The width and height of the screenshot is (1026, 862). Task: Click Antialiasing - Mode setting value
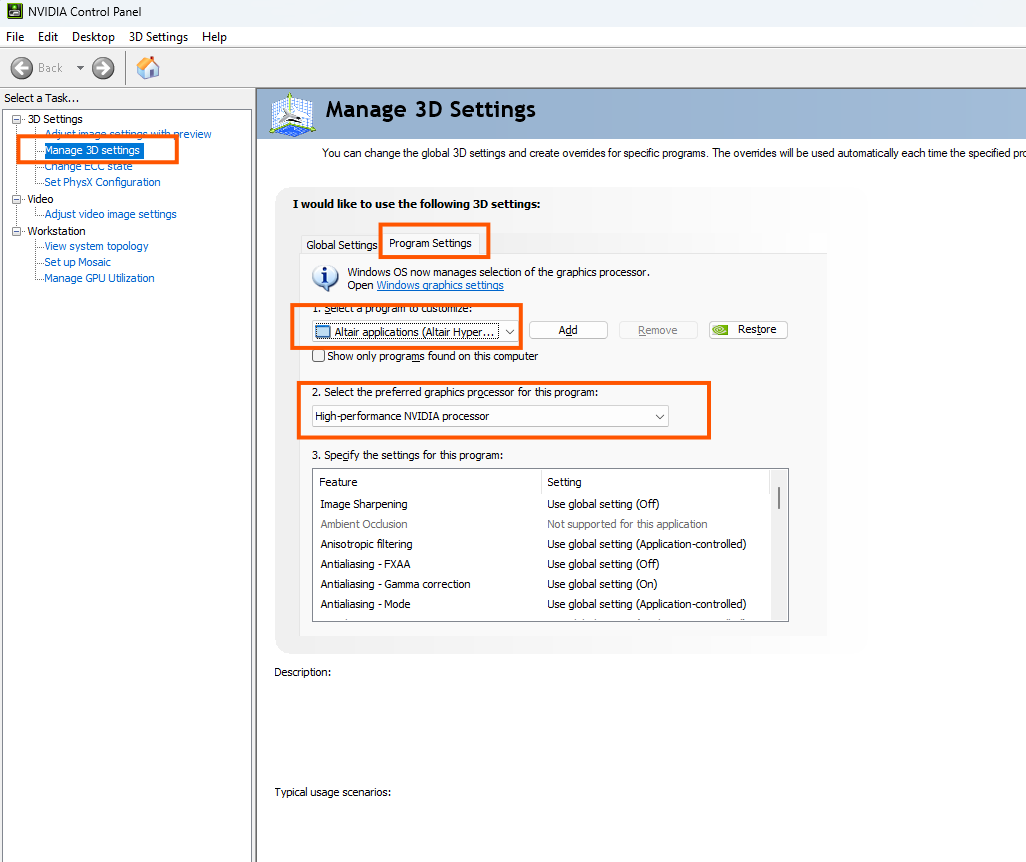point(646,604)
